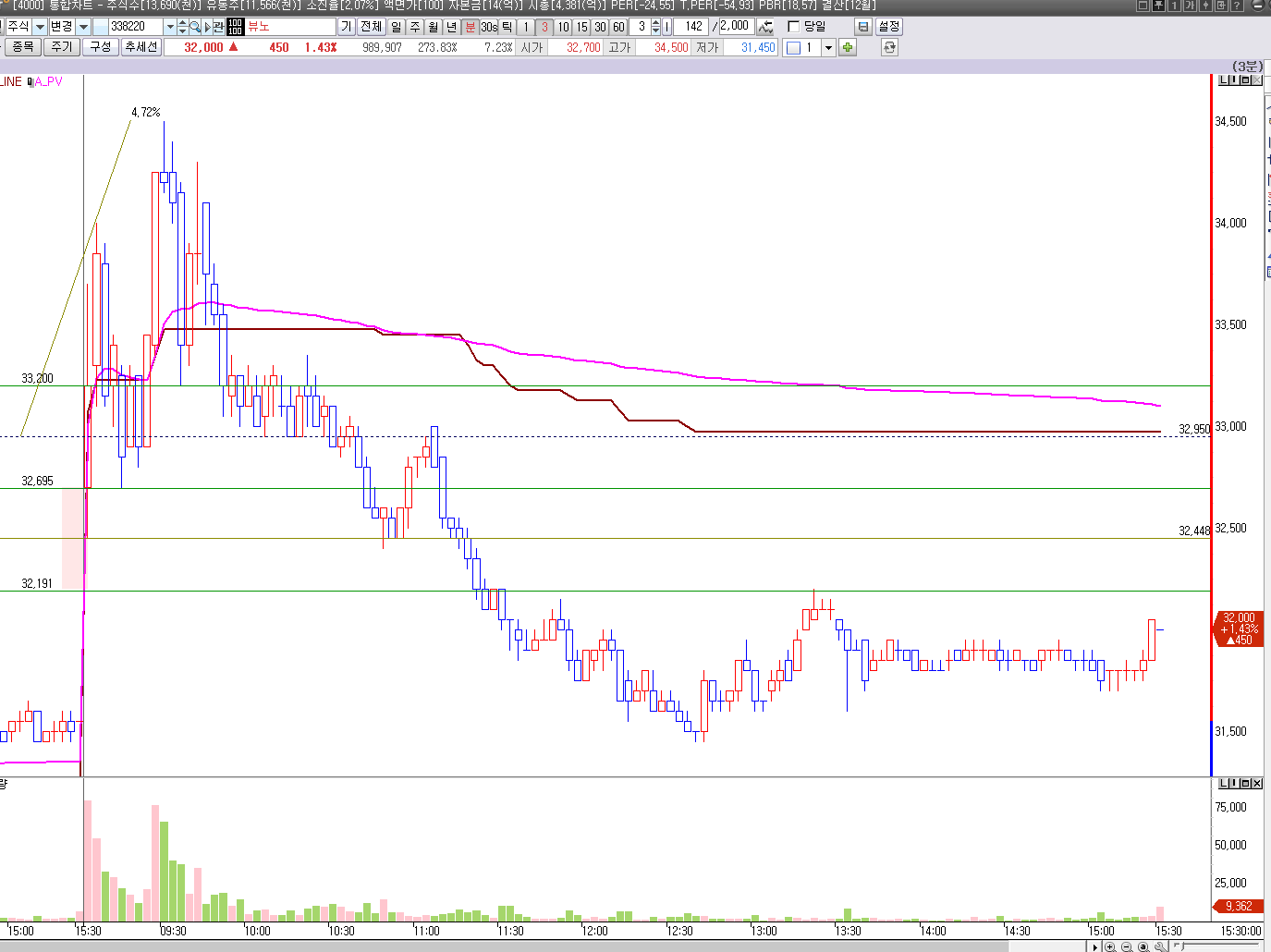This screenshot has width=1271, height=952.
Task: Click the candle count field showing 142
Action: [690, 27]
